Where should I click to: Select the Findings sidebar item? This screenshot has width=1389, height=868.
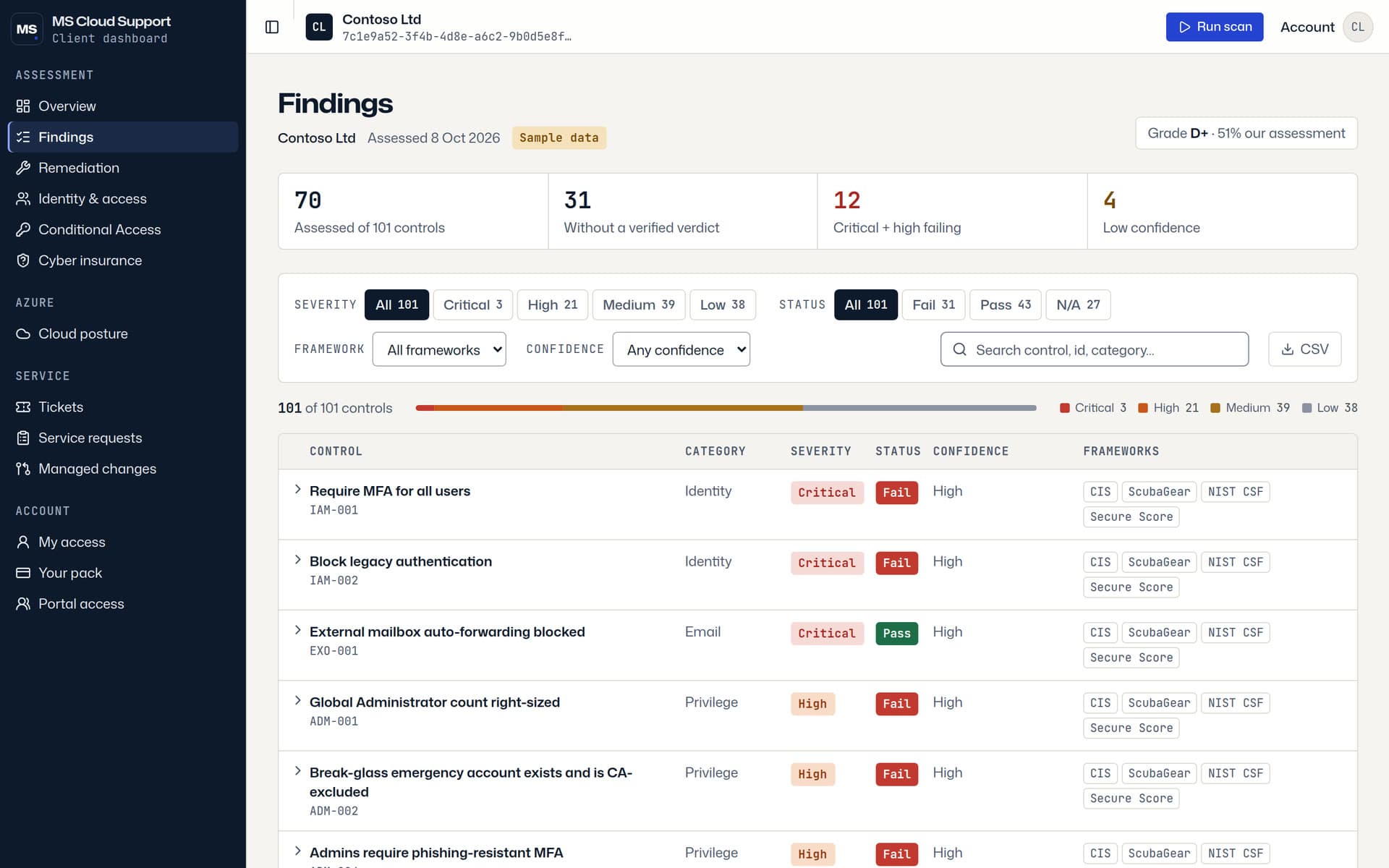pyautogui.click(x=123, y=137)
